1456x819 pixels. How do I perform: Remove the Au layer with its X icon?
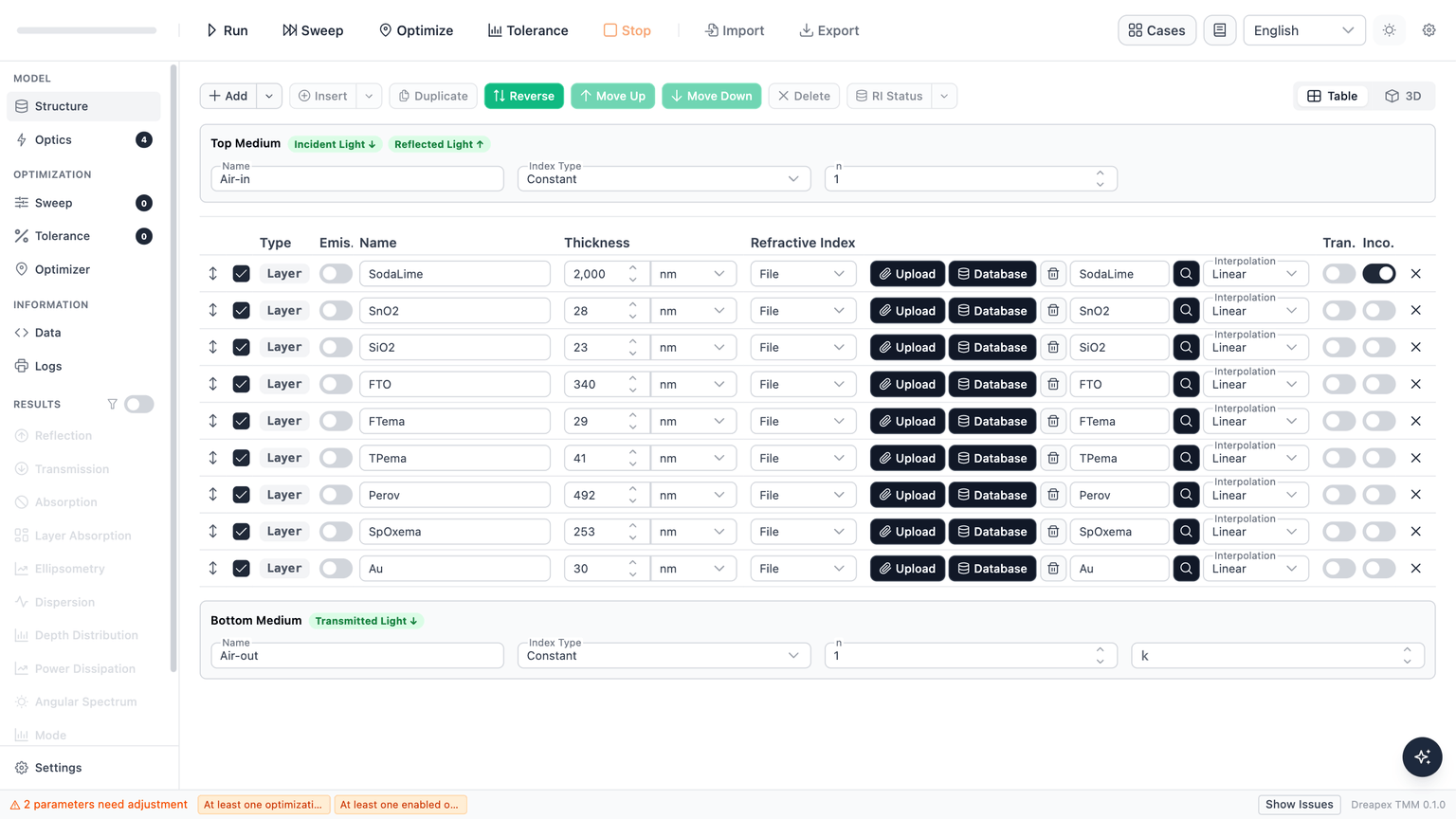[1415, 569]
